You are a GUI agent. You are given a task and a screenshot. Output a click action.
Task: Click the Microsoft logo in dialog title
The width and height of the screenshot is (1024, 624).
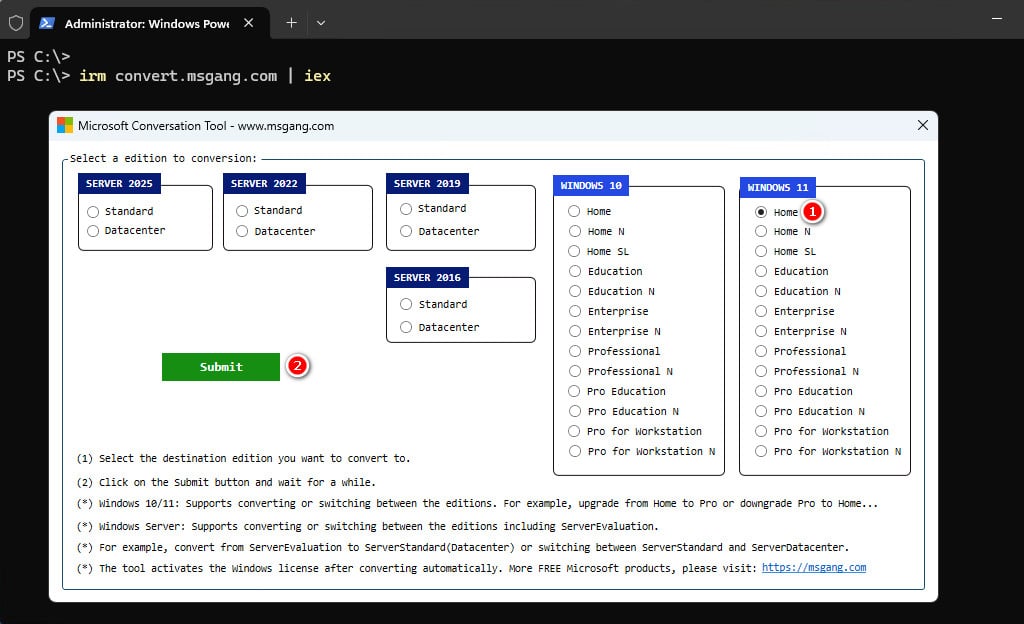click(x=65, y=125)
